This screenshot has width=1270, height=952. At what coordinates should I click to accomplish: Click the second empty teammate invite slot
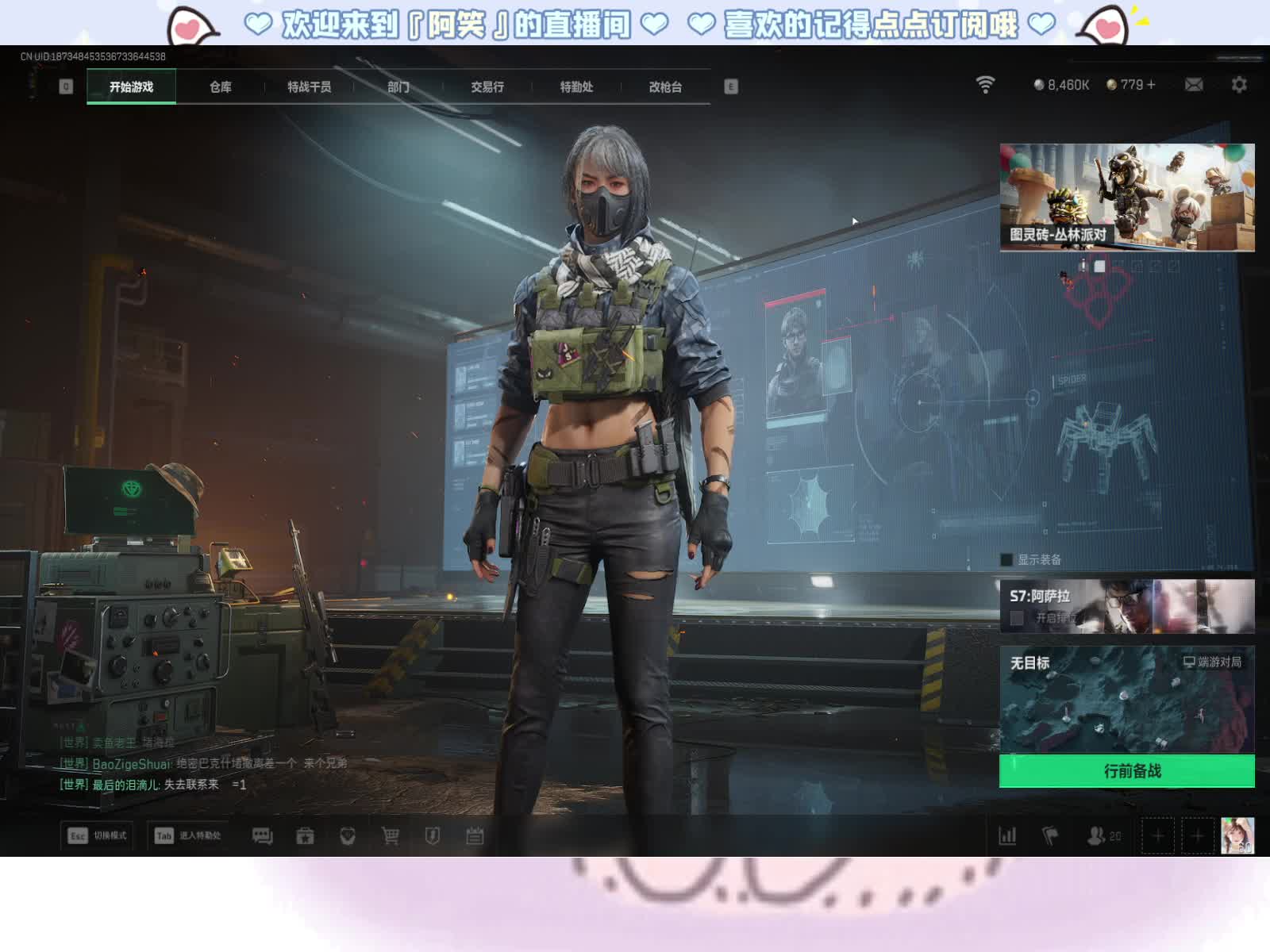1198,835
